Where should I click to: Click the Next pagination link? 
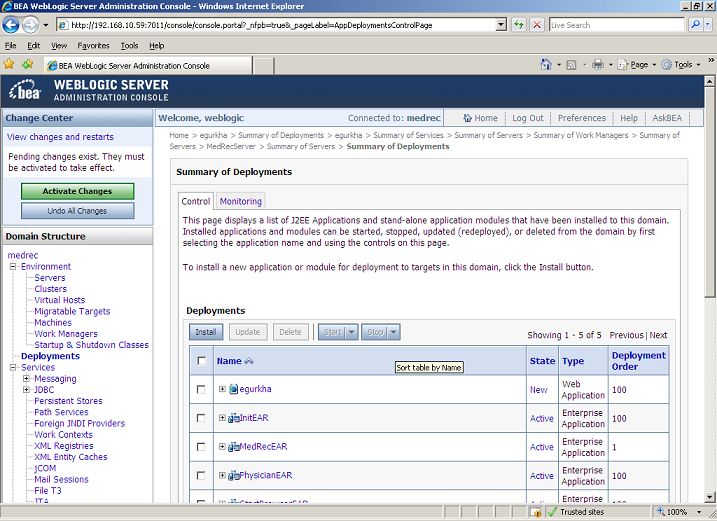(658, 335)
